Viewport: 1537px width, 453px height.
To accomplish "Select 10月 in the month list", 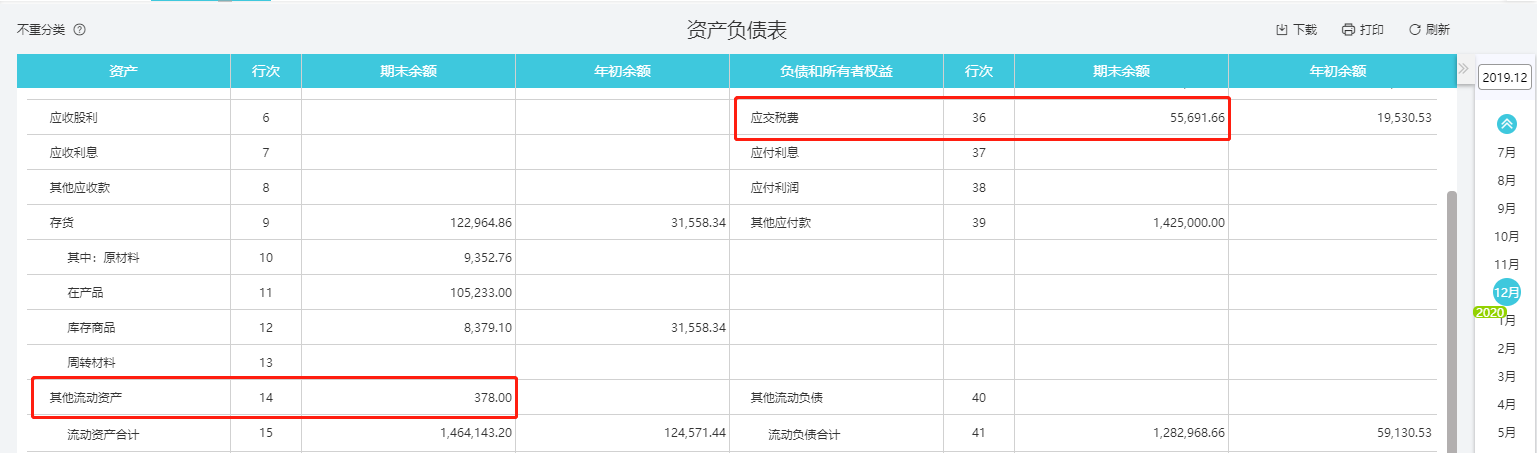I will click(x=1506, y=237).
